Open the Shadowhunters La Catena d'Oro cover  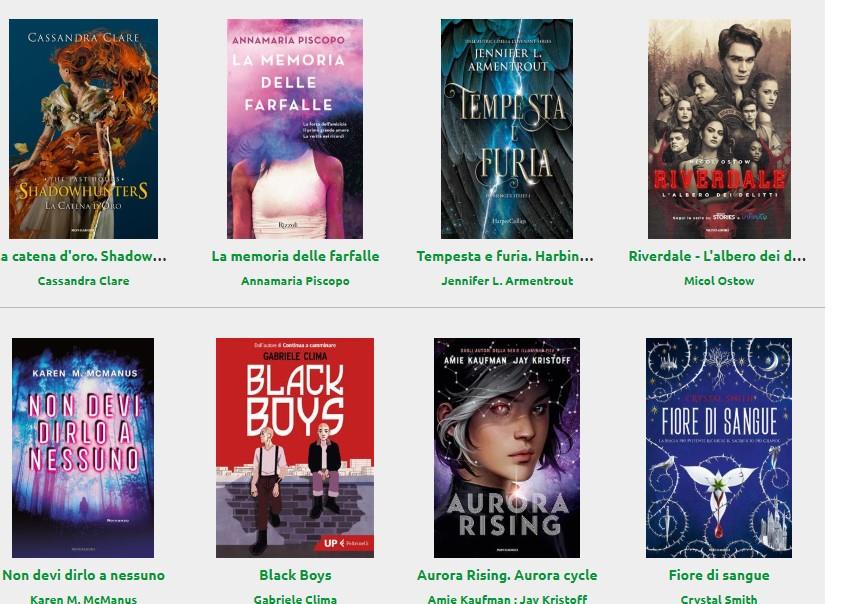click(x=83, y=129)
